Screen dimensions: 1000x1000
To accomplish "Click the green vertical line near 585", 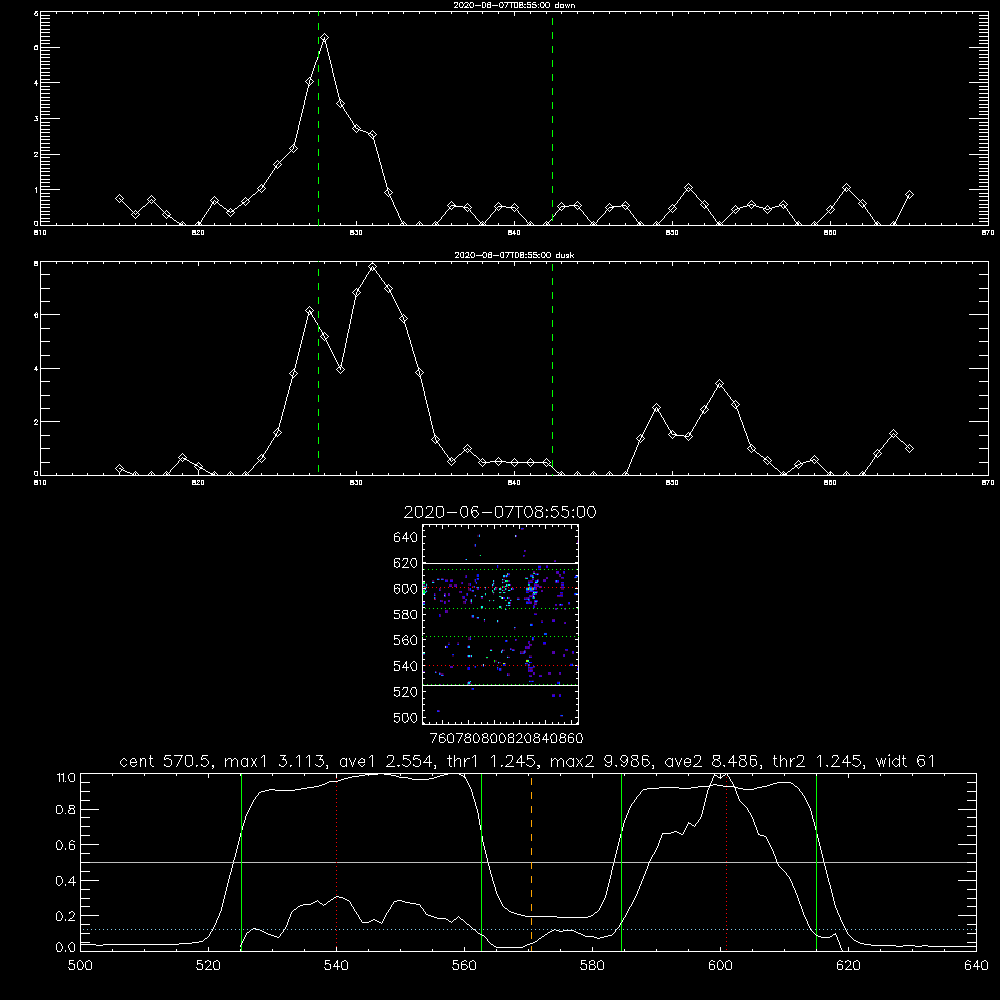I will pos(621,862).
